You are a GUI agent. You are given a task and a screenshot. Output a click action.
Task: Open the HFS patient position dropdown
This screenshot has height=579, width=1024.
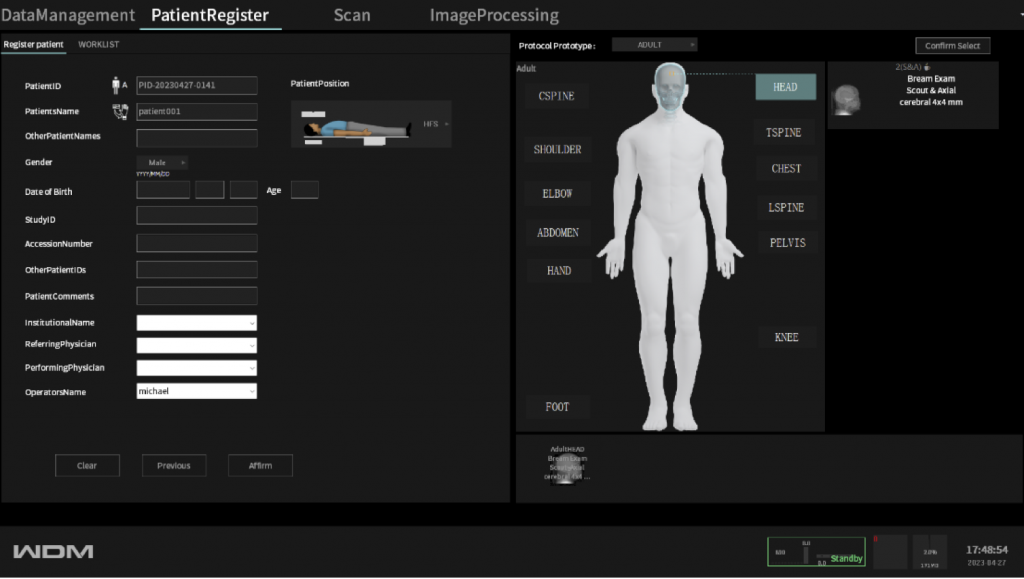tap(436, 124)
